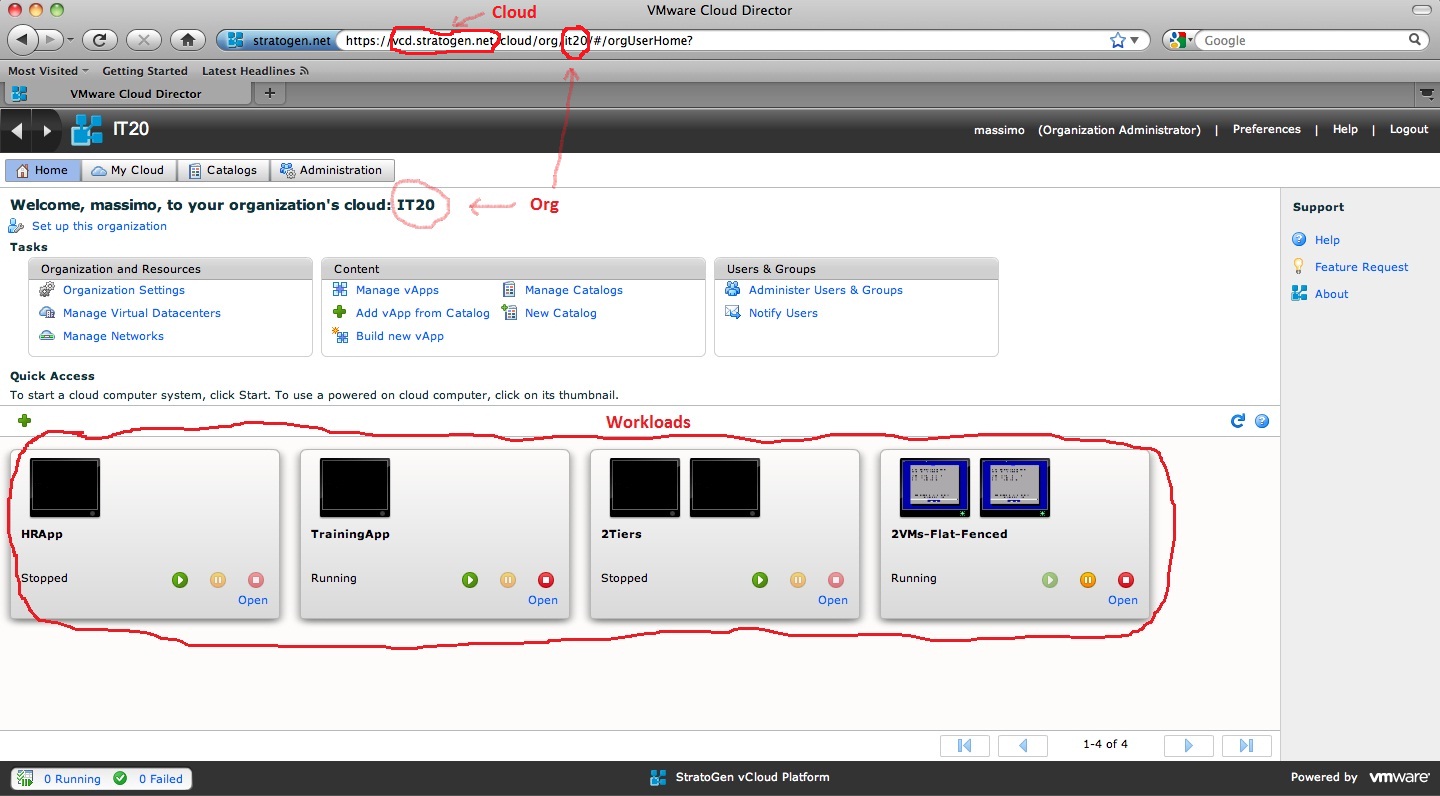Screen dimensions: 1440x796
Task: Go to previous page of vApps
Action: [1023, 745]
